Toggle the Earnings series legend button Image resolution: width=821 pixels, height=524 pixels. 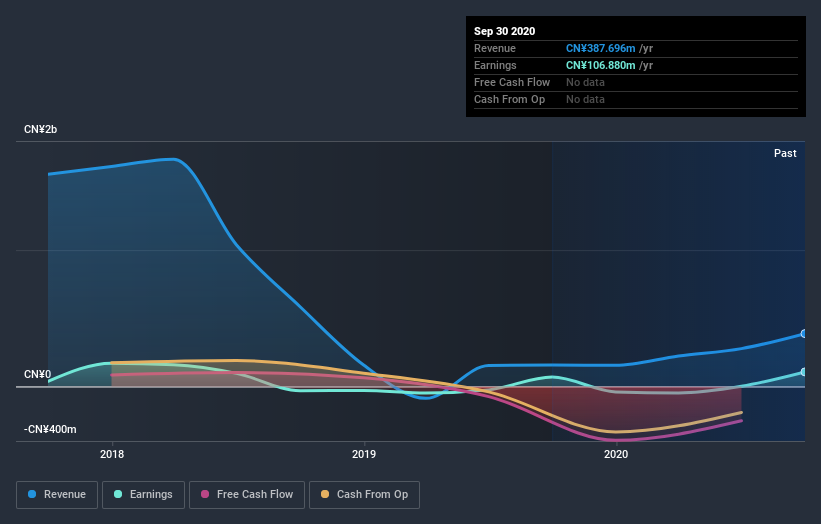[x=143, y=495]
